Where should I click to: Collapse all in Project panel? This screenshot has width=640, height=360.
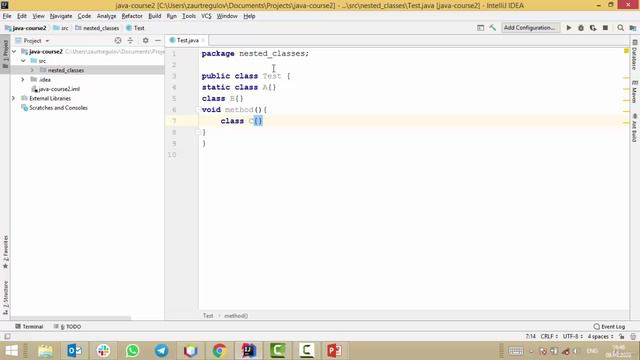[x=130, y=40]
